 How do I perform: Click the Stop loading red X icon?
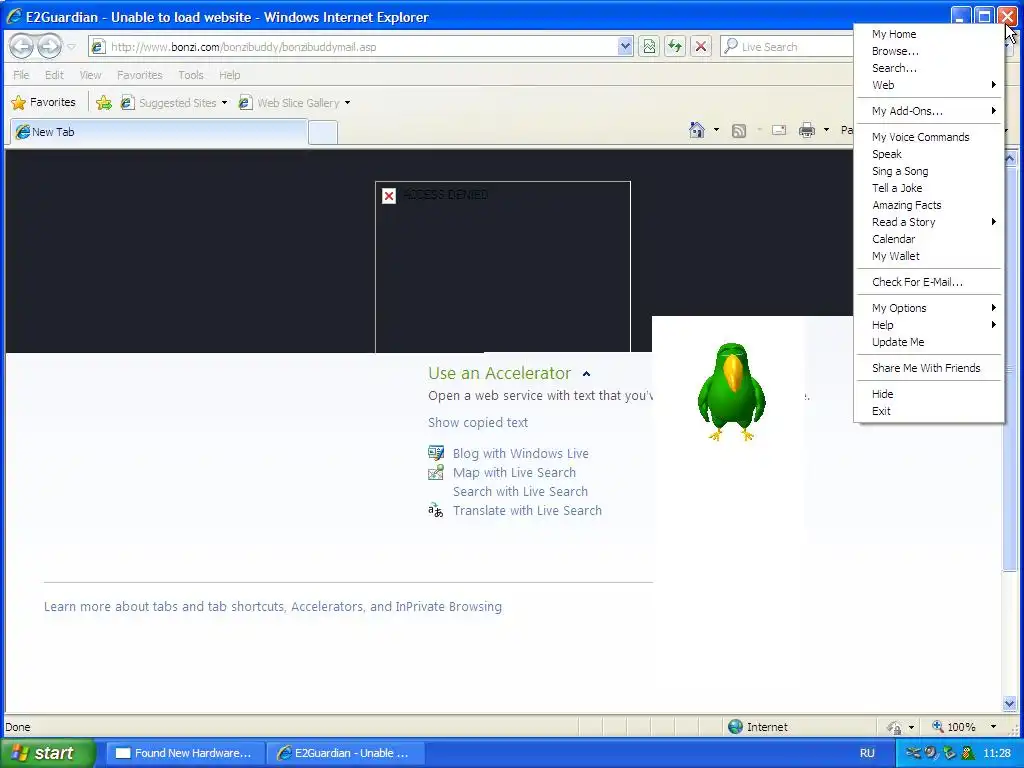pyautogui.click(x=701, y=46)
